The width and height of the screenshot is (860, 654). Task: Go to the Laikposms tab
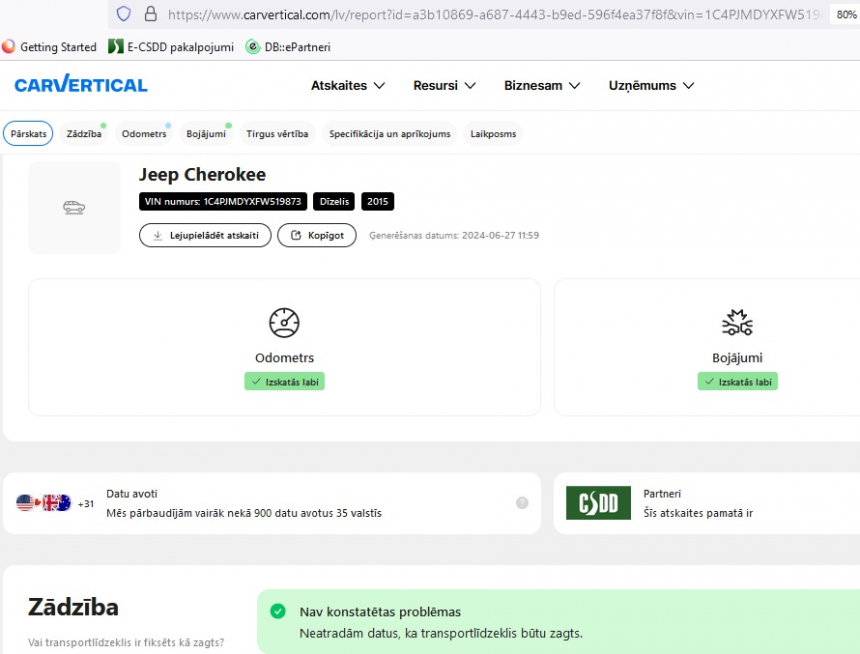pos(493,133)
